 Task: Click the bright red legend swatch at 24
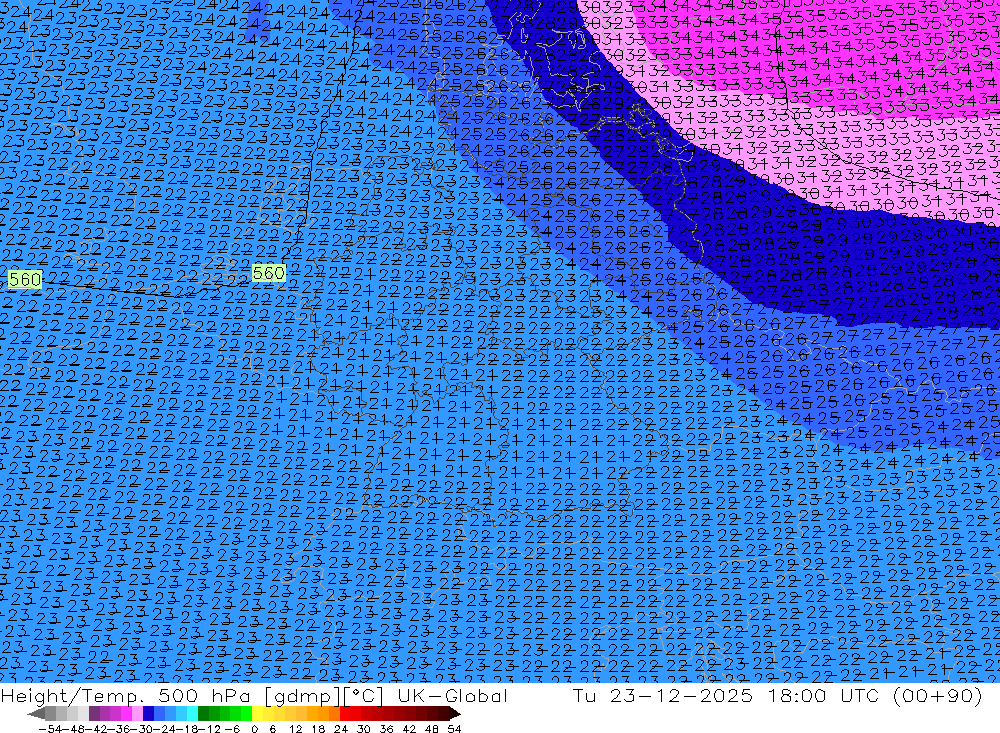click(x=345, y=713)
